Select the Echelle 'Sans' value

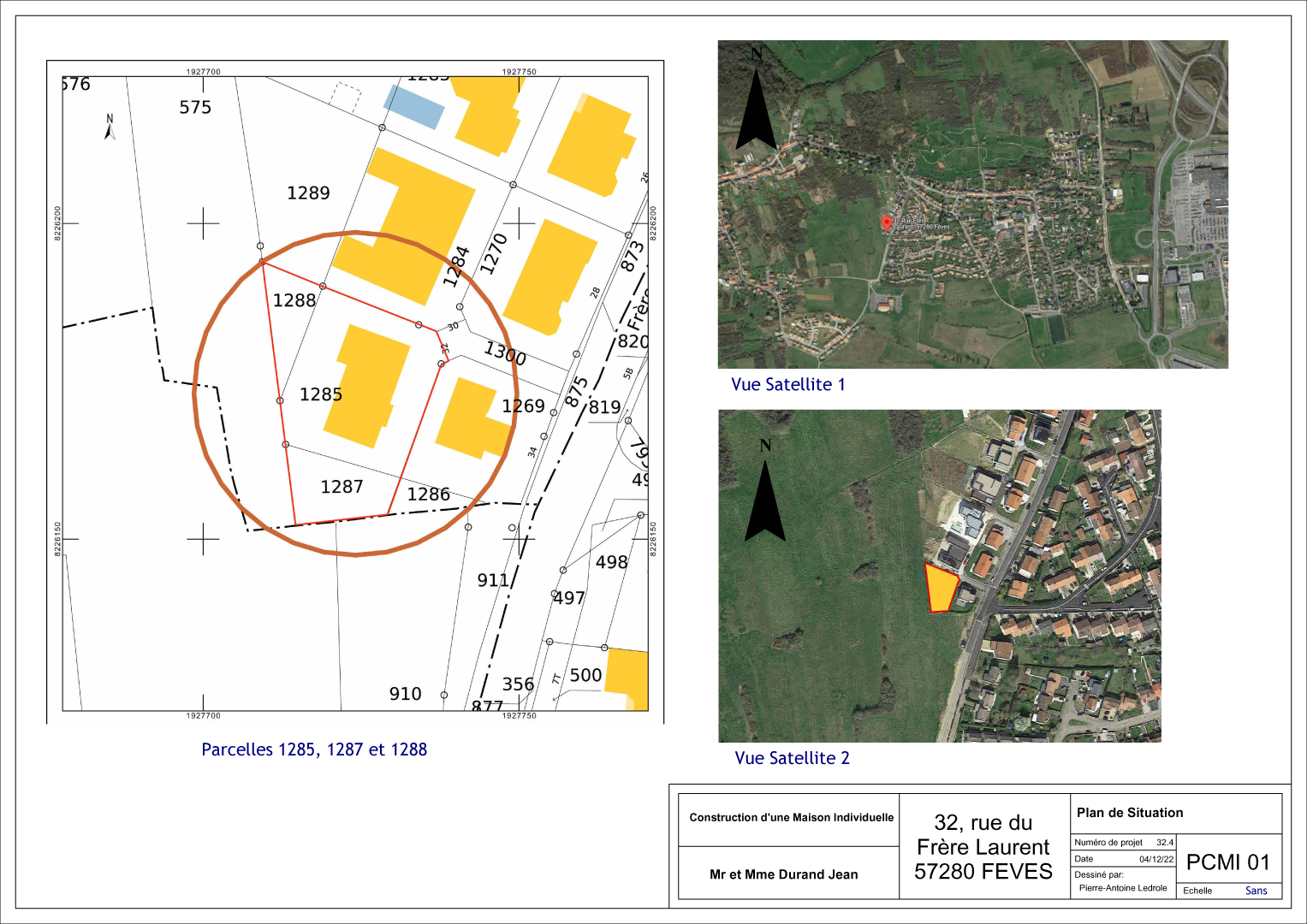coord(1256,891)
